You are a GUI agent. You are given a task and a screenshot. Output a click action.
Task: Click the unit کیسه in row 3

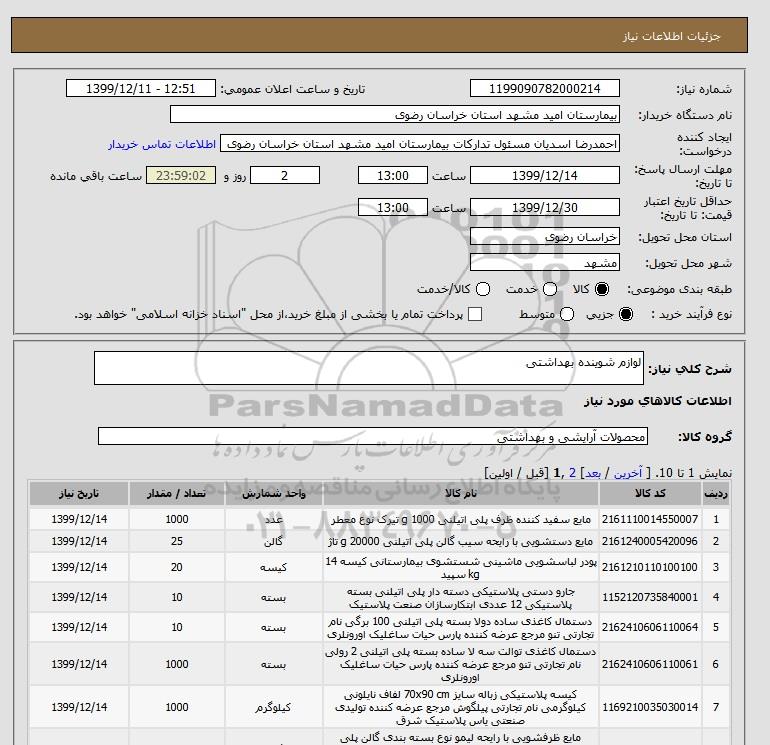(x=274, y=567)
